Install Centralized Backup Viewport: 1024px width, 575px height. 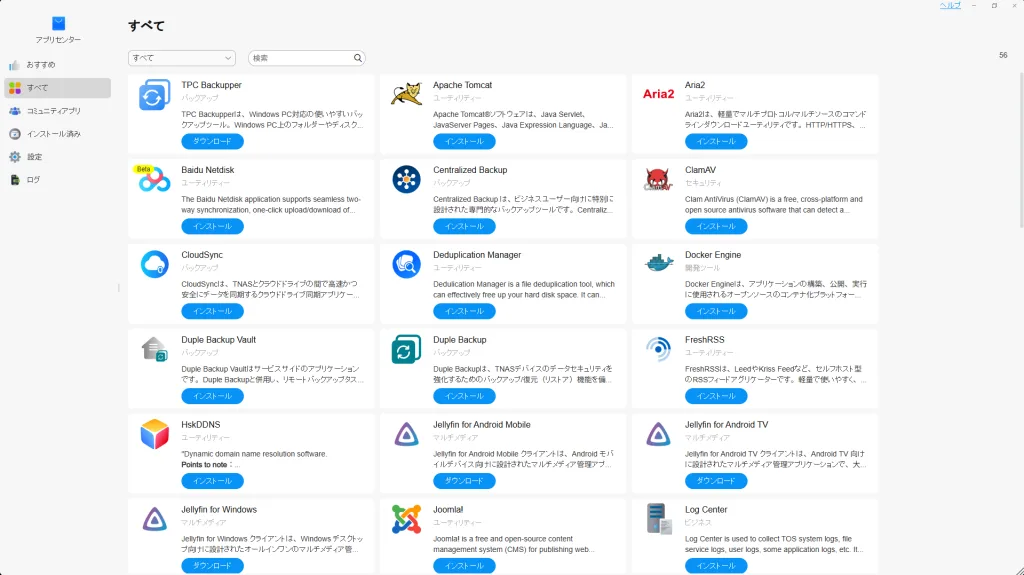click(x=464, y=226)
